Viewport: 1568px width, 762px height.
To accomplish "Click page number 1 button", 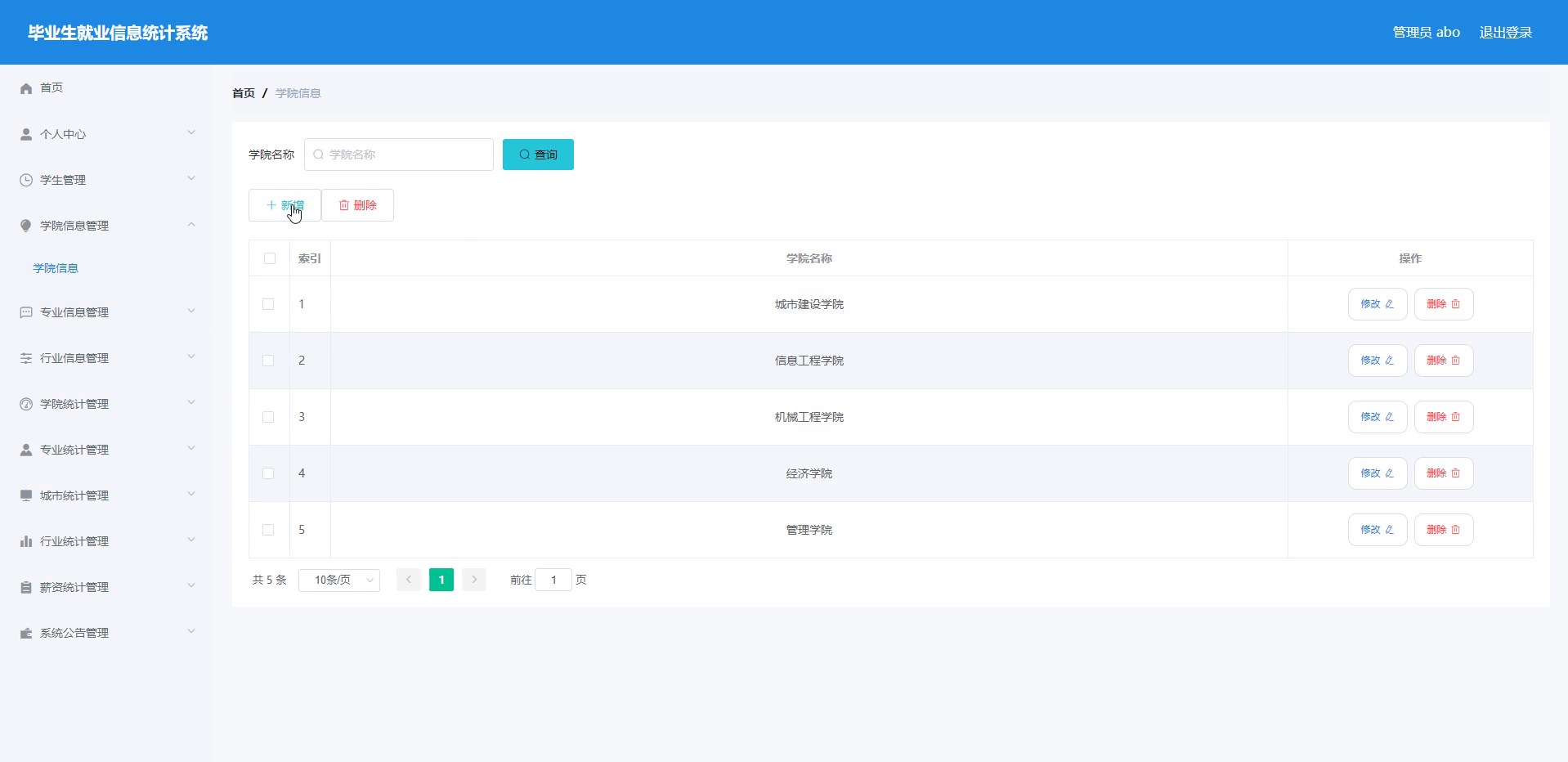I will pos(441,580).
